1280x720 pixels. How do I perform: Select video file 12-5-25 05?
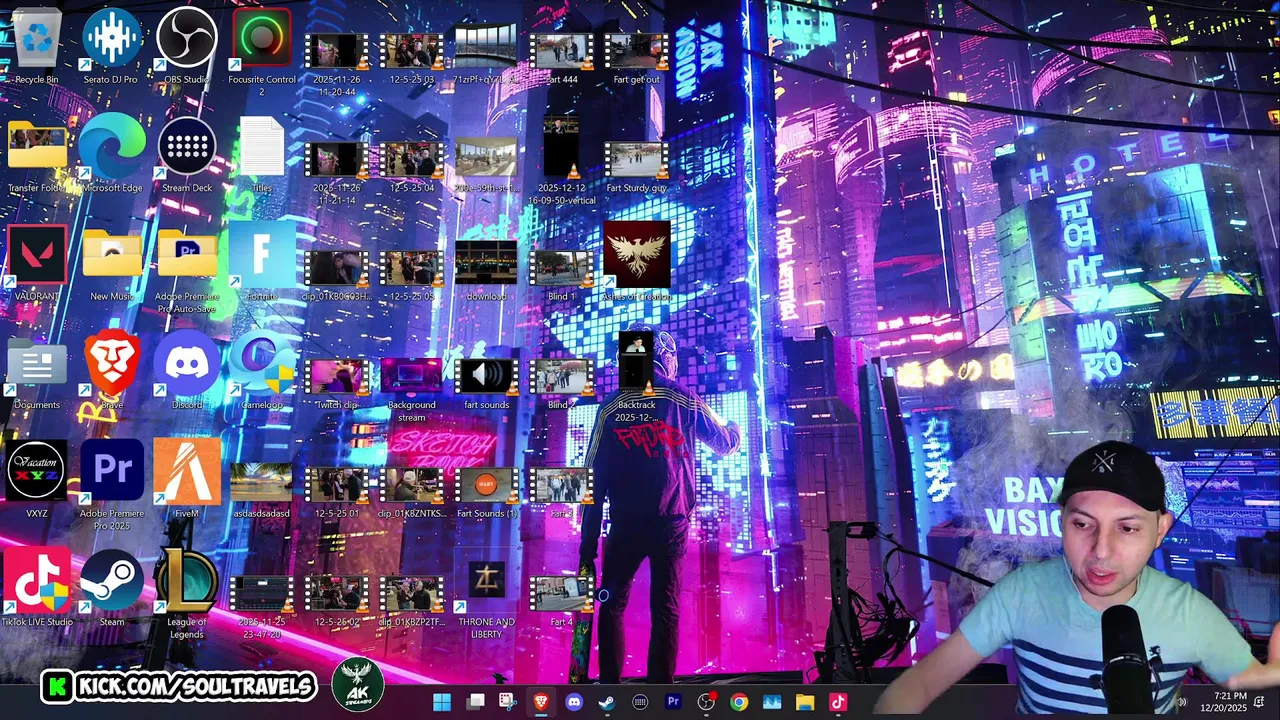coord(411,275)
